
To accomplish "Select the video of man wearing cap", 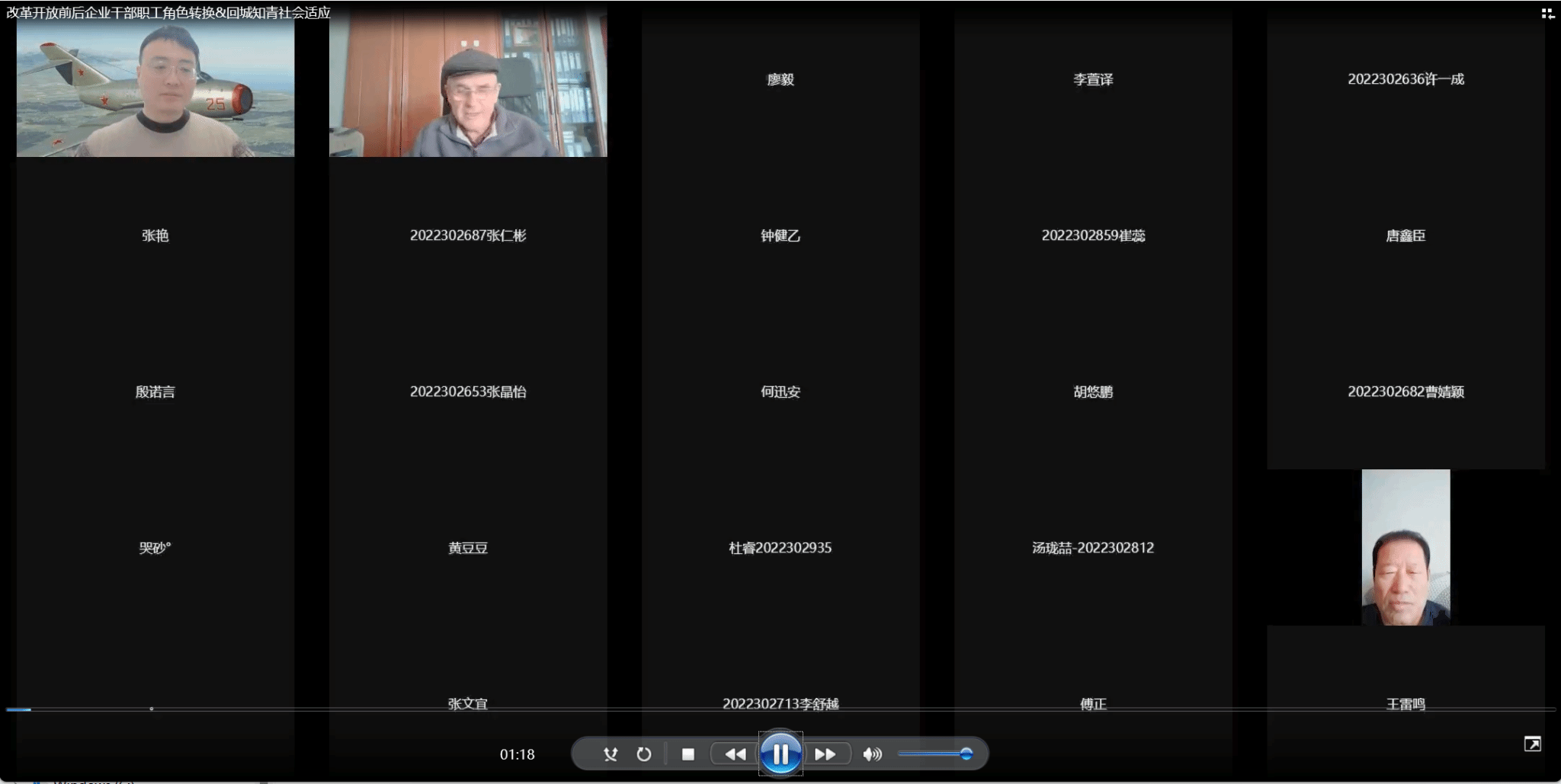I will coord(468,88).
